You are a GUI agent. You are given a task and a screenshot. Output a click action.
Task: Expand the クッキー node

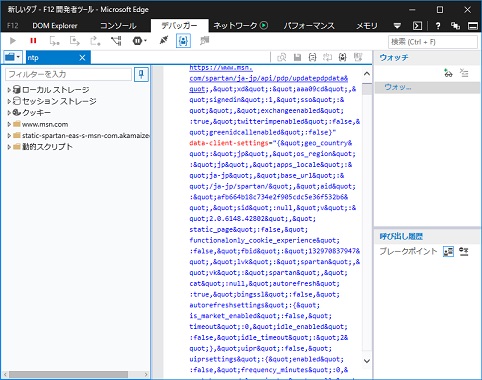coord(9,113)
